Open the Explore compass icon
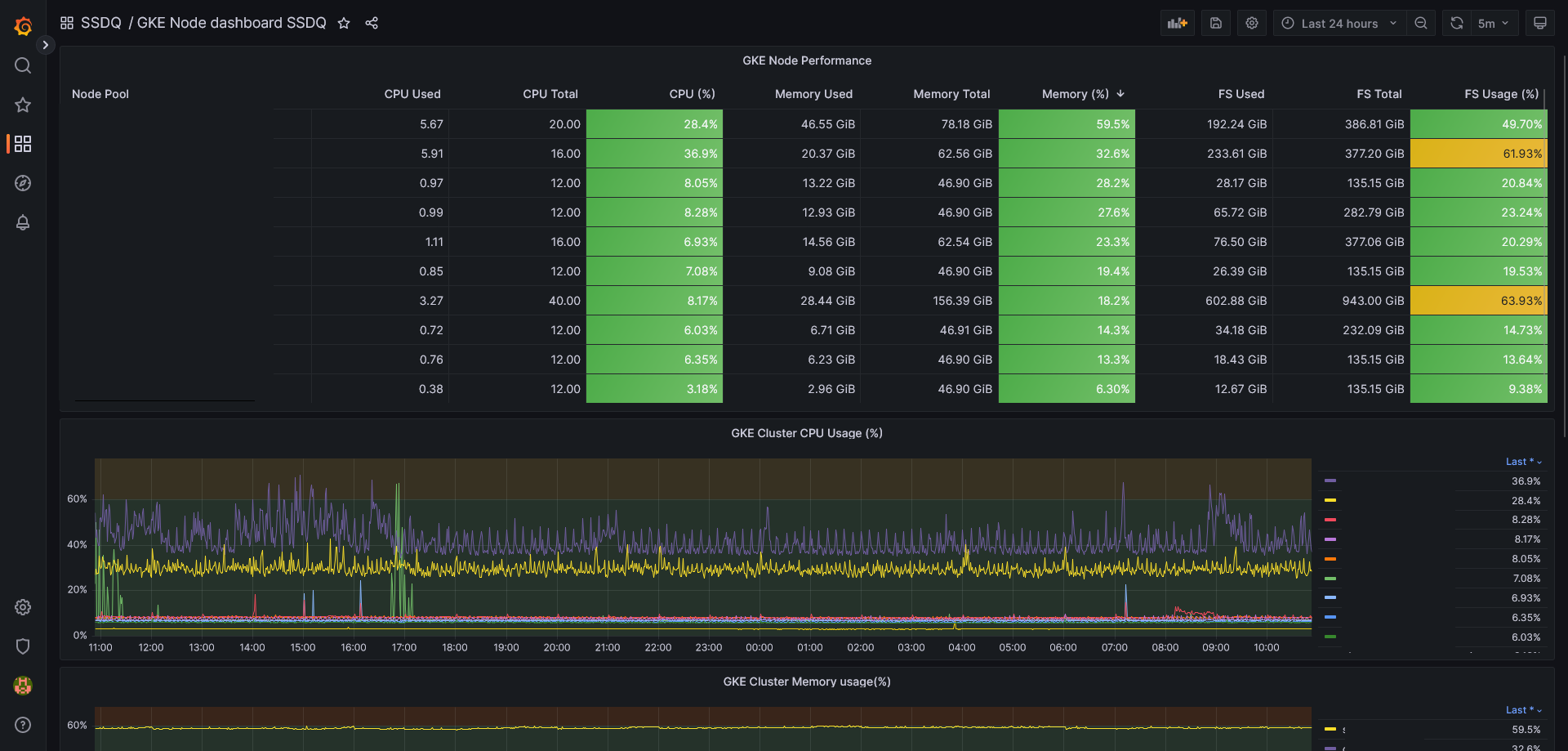The image size is (1568, 751). pyautogui.click(x=23, y=183)
